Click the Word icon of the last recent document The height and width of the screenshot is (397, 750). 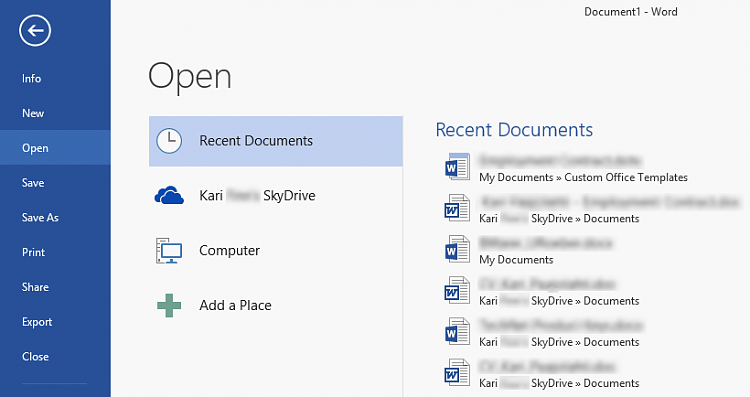(x=457, y=373)
